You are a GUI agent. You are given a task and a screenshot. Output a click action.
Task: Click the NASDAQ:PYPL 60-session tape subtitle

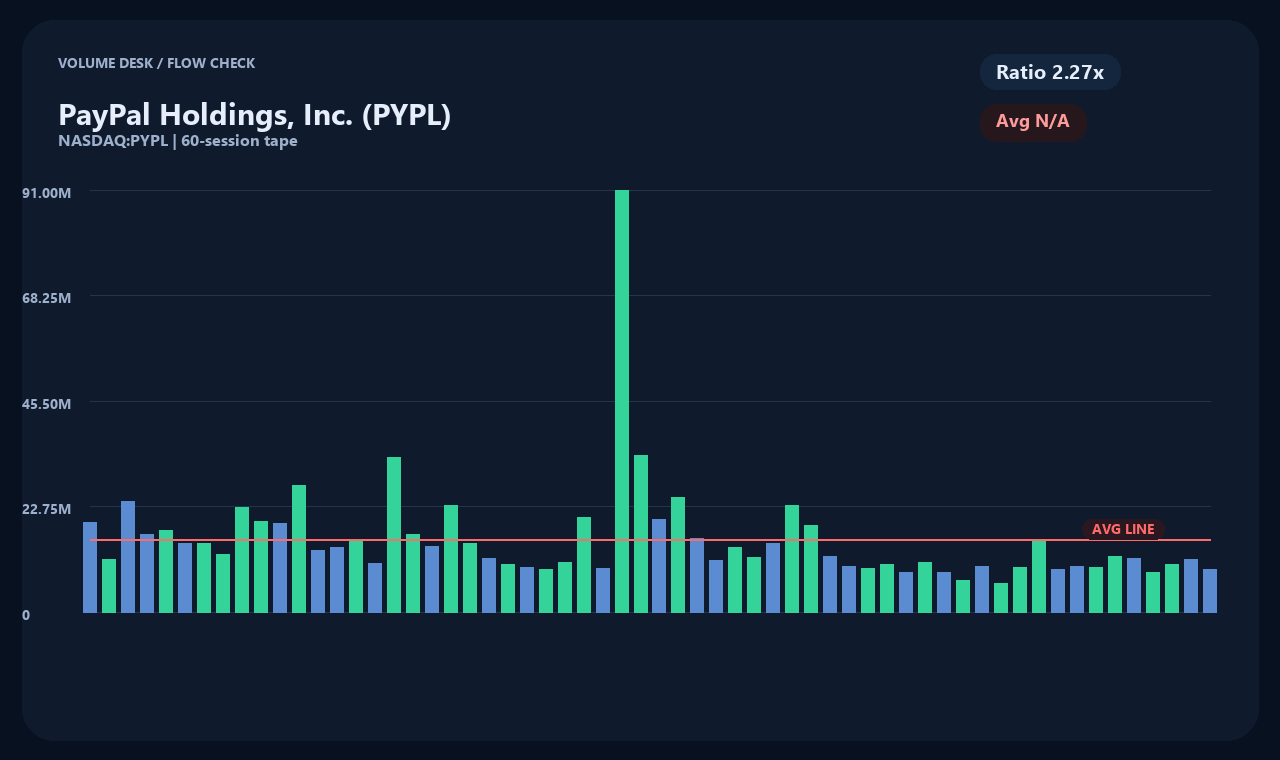(178, 141)
